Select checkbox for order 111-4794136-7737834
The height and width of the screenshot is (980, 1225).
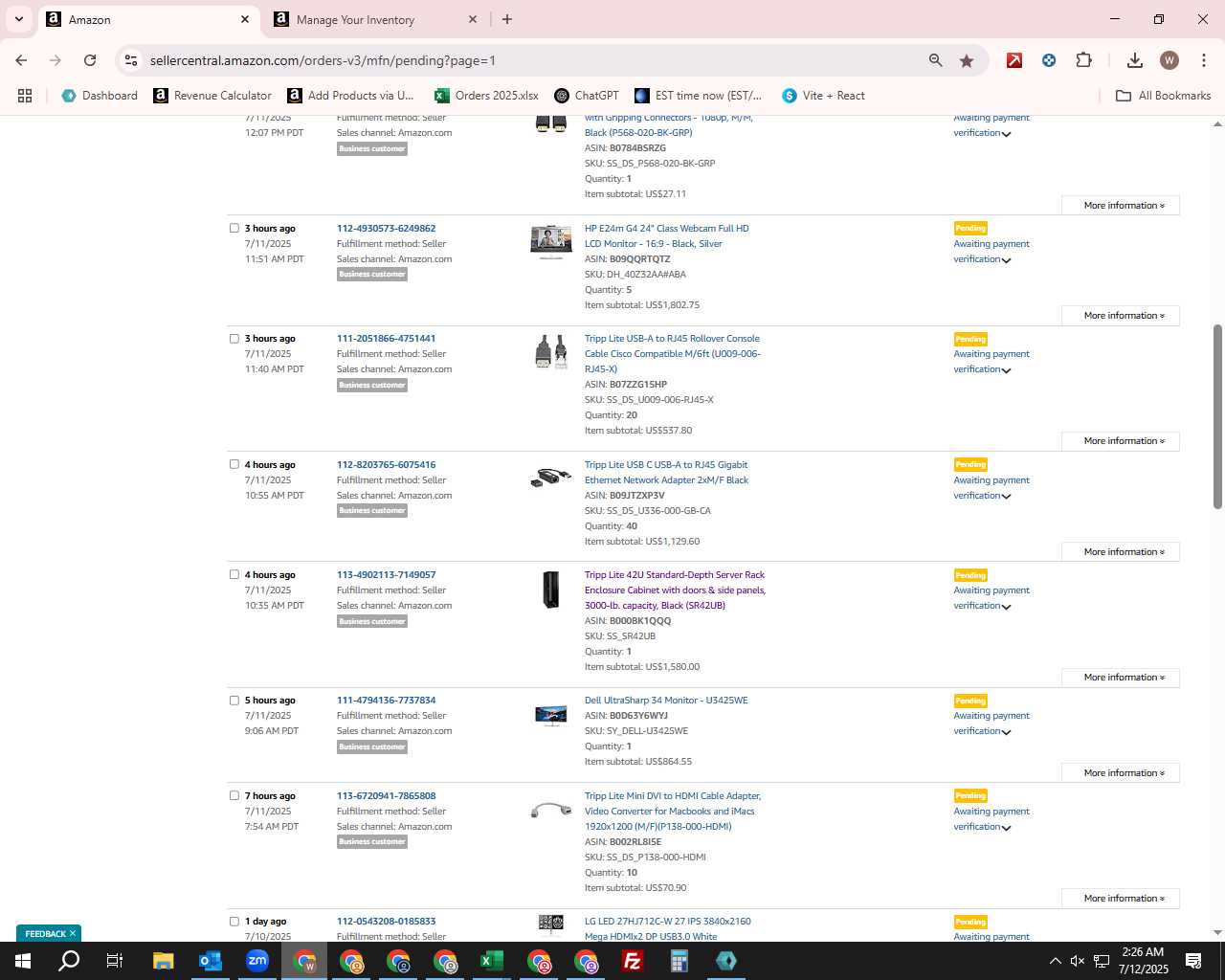pyautogui.click(x=234, y=700)
